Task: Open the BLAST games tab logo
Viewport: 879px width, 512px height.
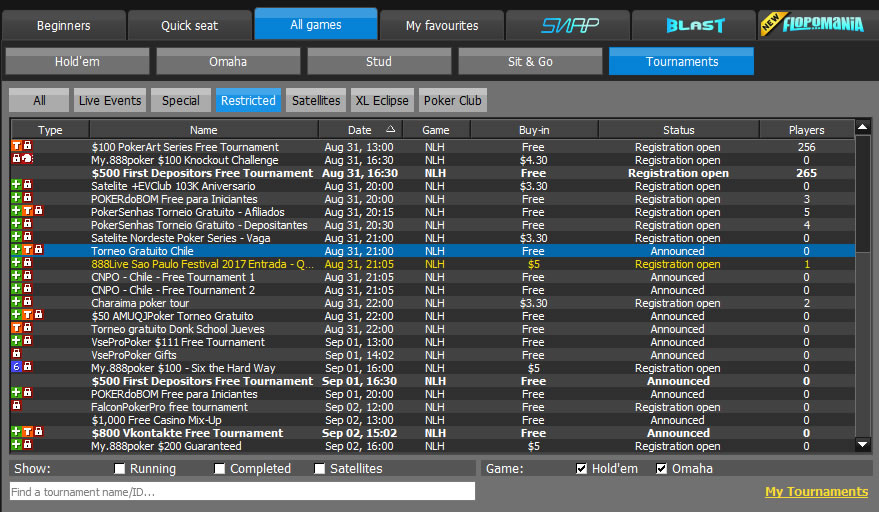Action: [694, 25]
